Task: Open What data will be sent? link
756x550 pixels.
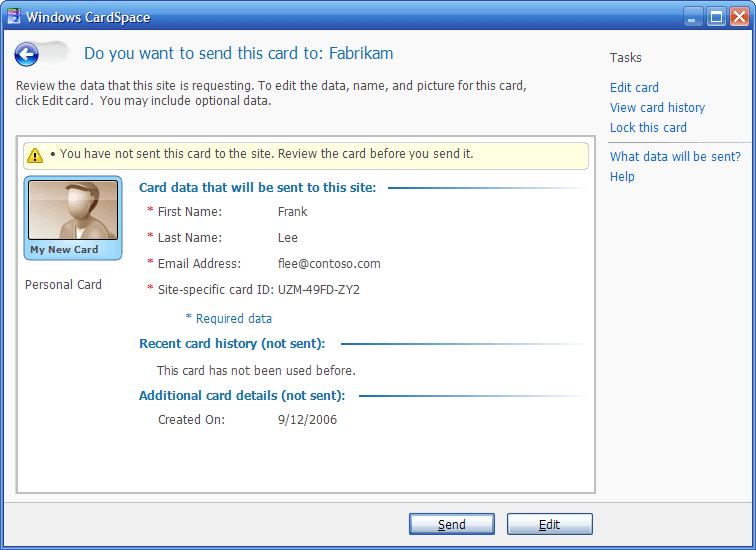Action: coord(675,157)
